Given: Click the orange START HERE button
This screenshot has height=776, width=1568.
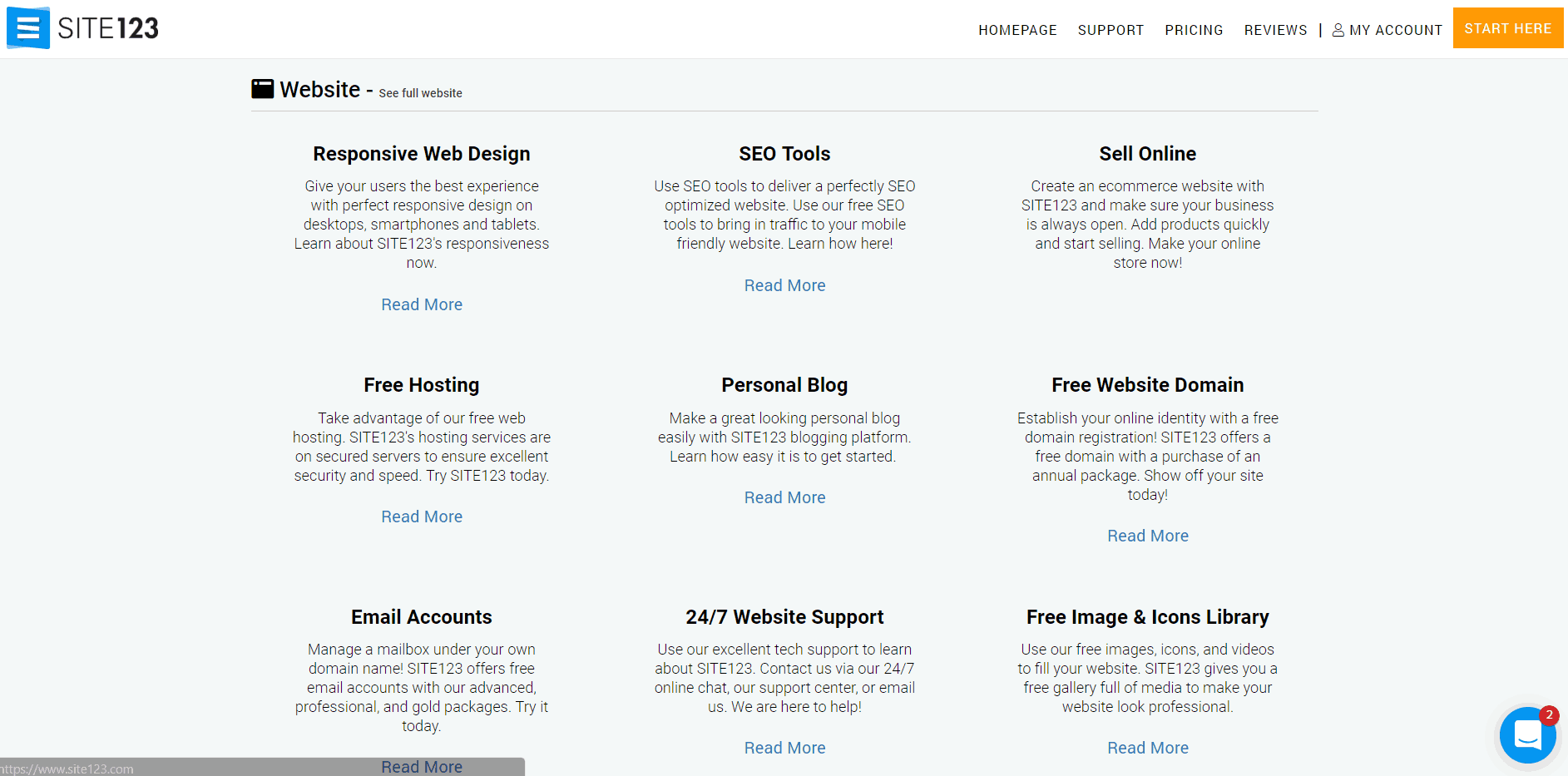Looking at the screenshot, I should 1507,28.
